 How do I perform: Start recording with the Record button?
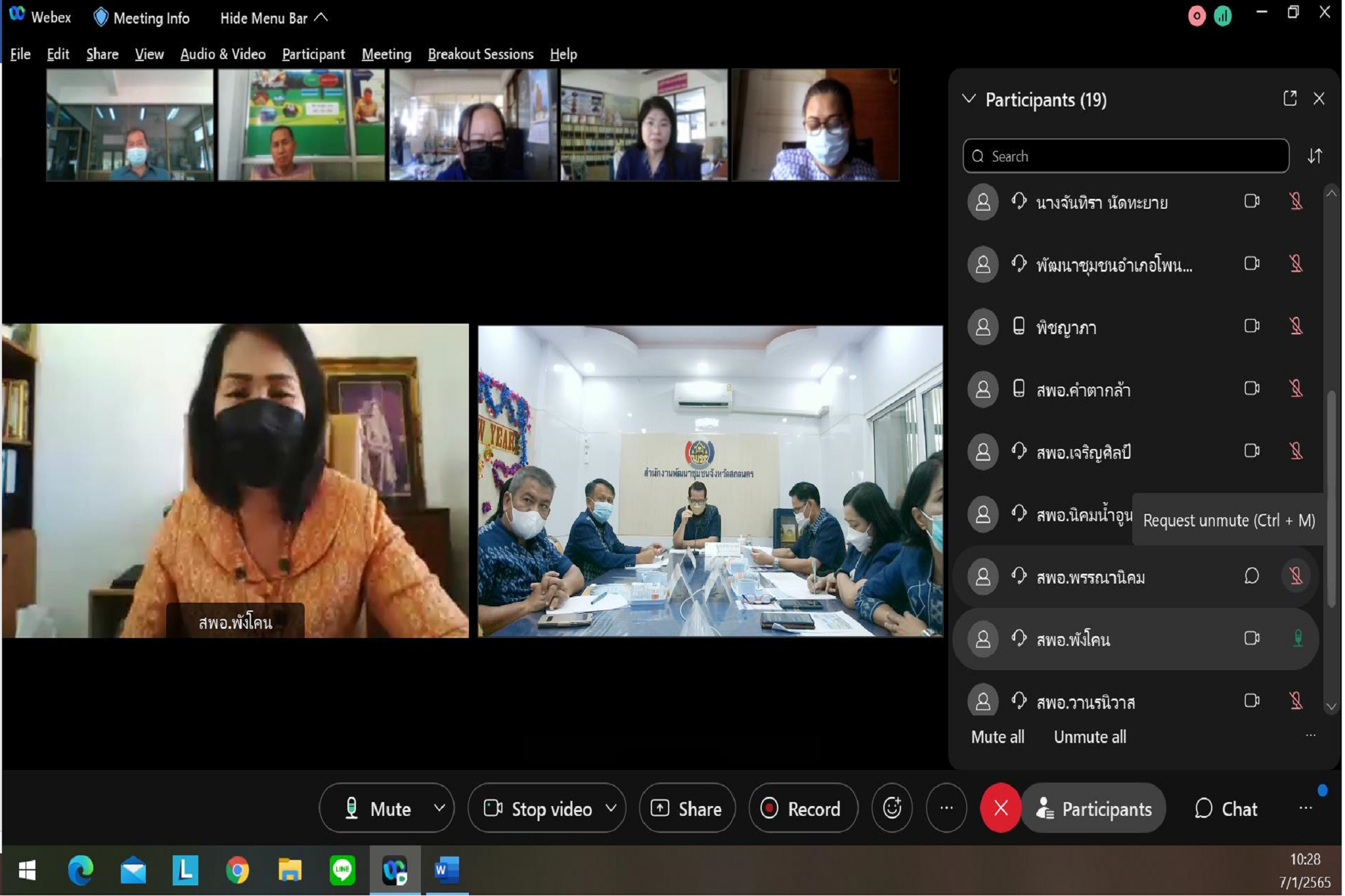[x=803, y=808]
